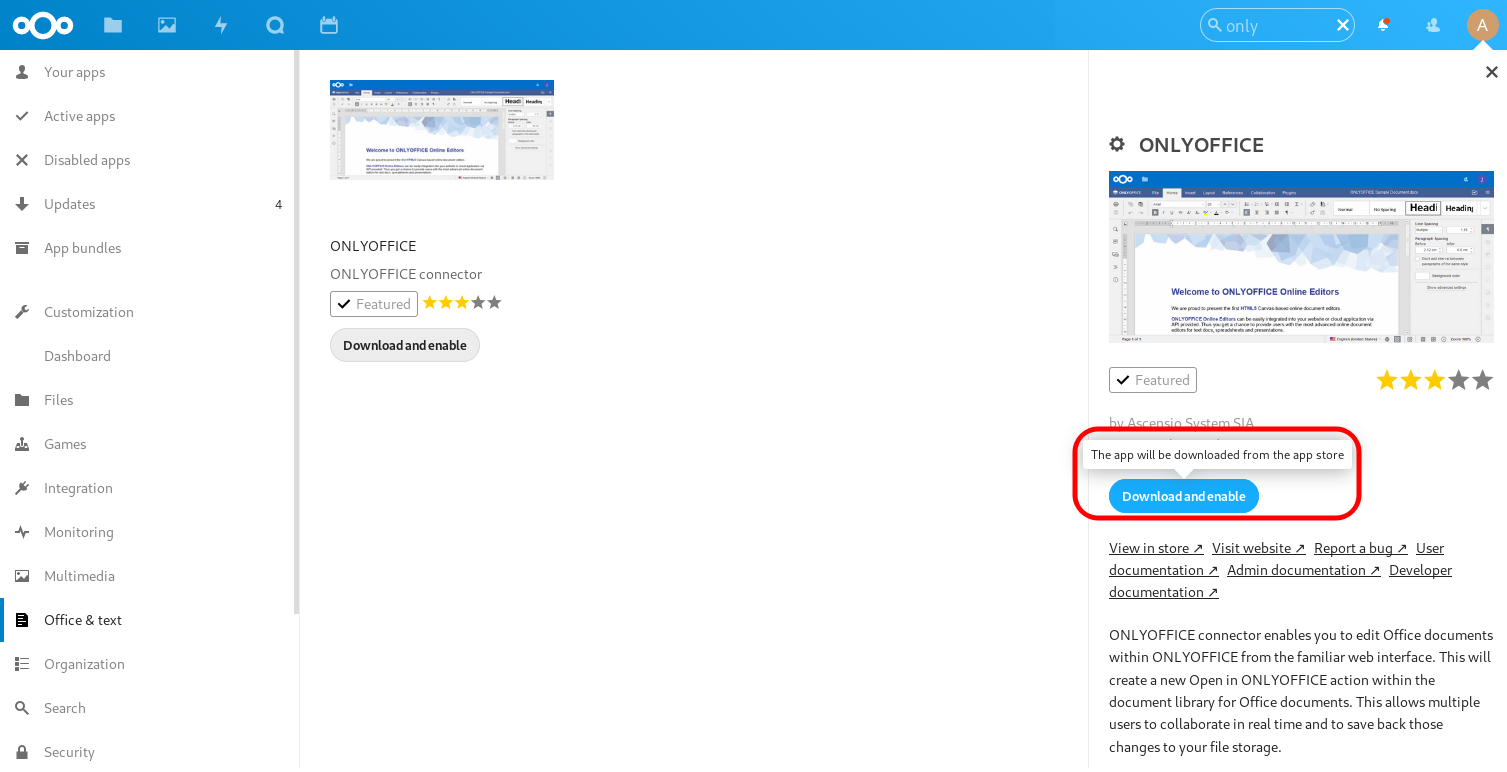The height and width of the screenshot is (772, 1507).
Task: Click 'by Ascensio System SIA' author text
Action: pos(1181,423)
